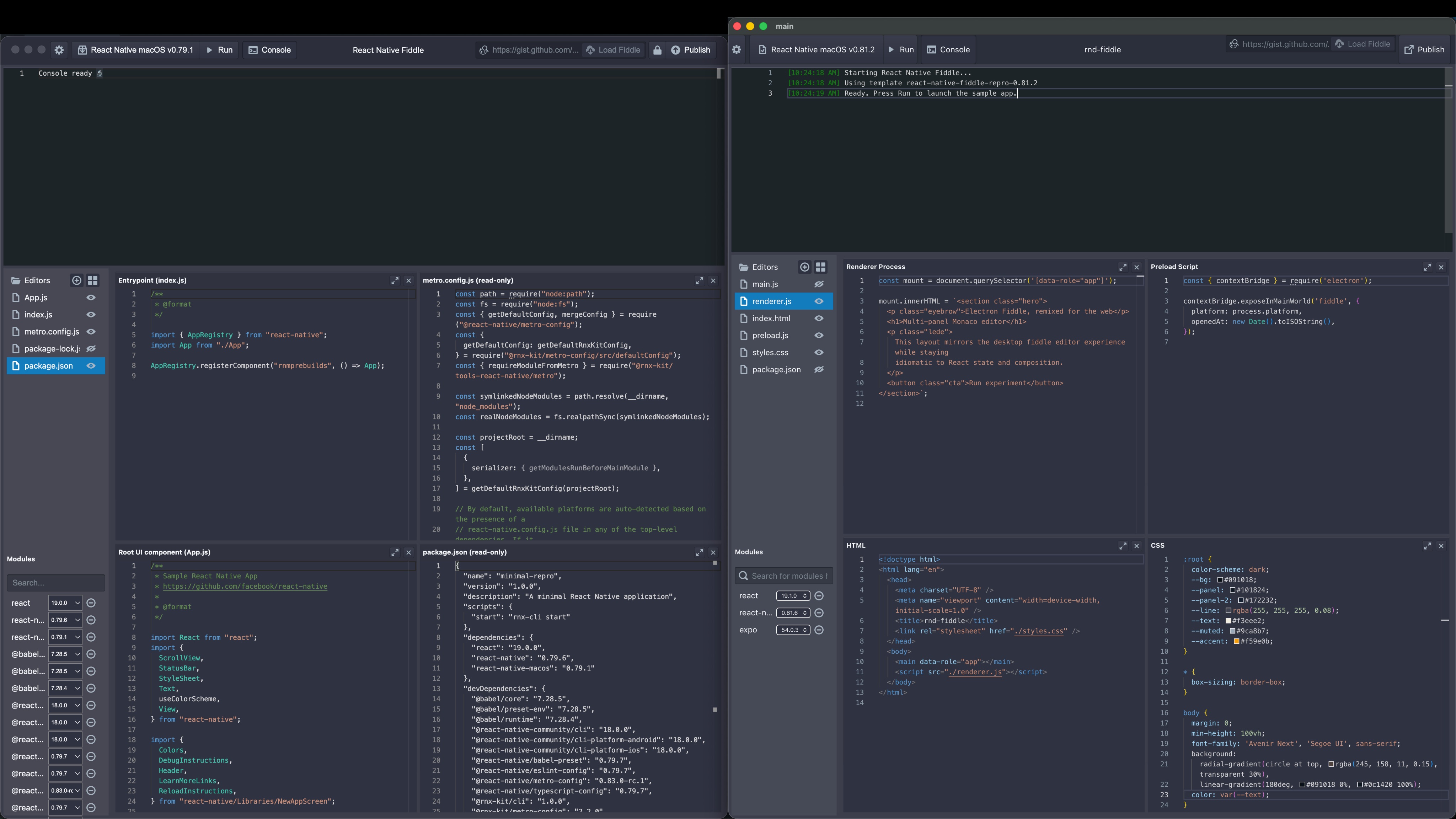Close the Entrypoint (index.js) panel
Screen dimensions: 1456x819
409,280
